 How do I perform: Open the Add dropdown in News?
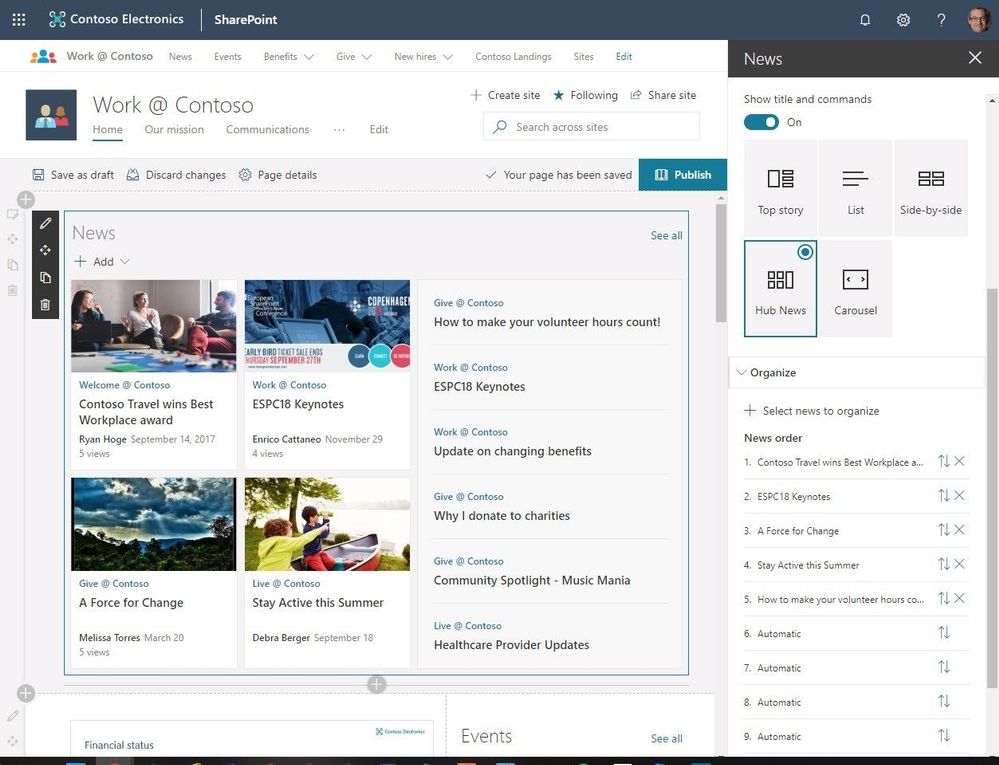click(x=103, y=262)
